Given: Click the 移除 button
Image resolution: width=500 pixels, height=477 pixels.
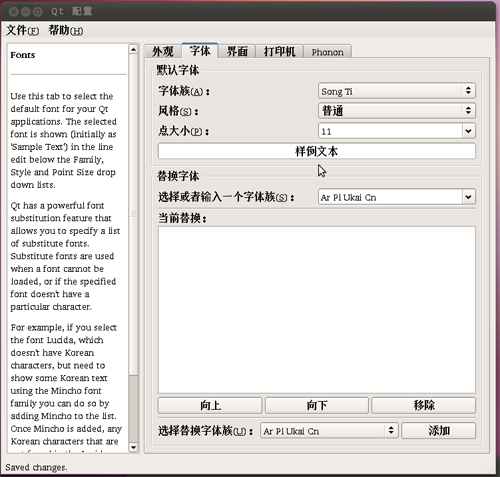Looking at the screenshot, I should (x=424, y=405).
